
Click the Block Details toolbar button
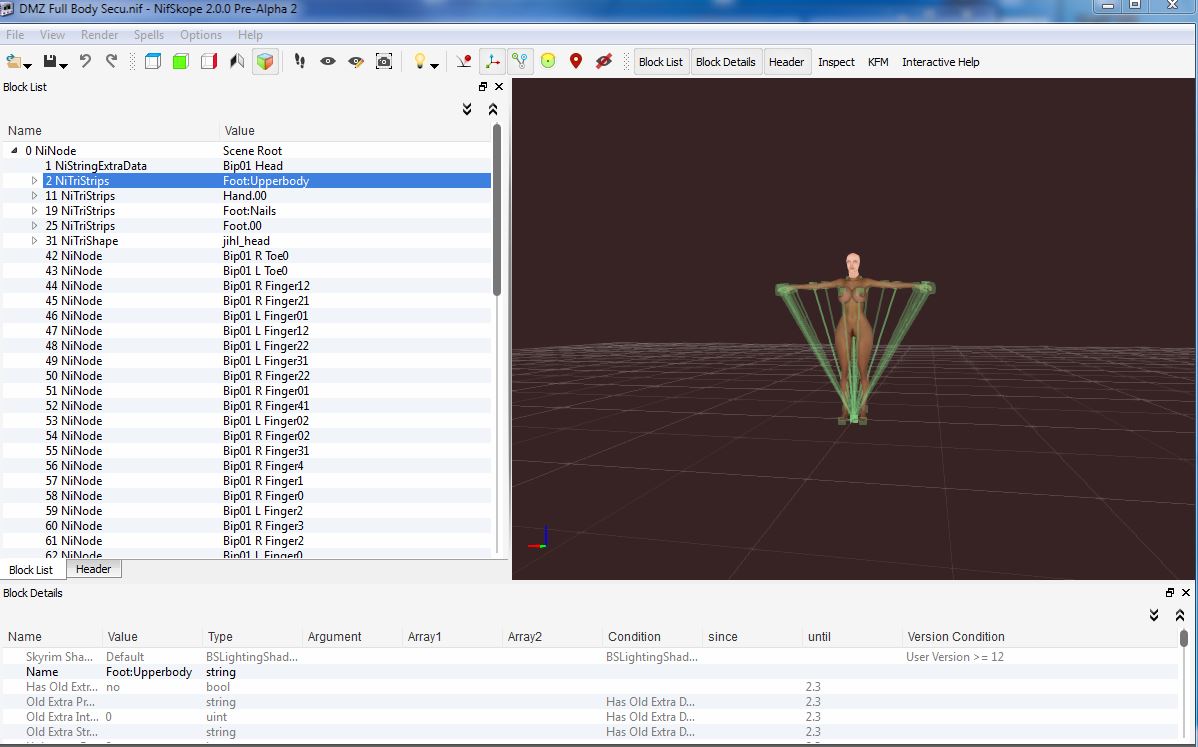click(725, 62)
